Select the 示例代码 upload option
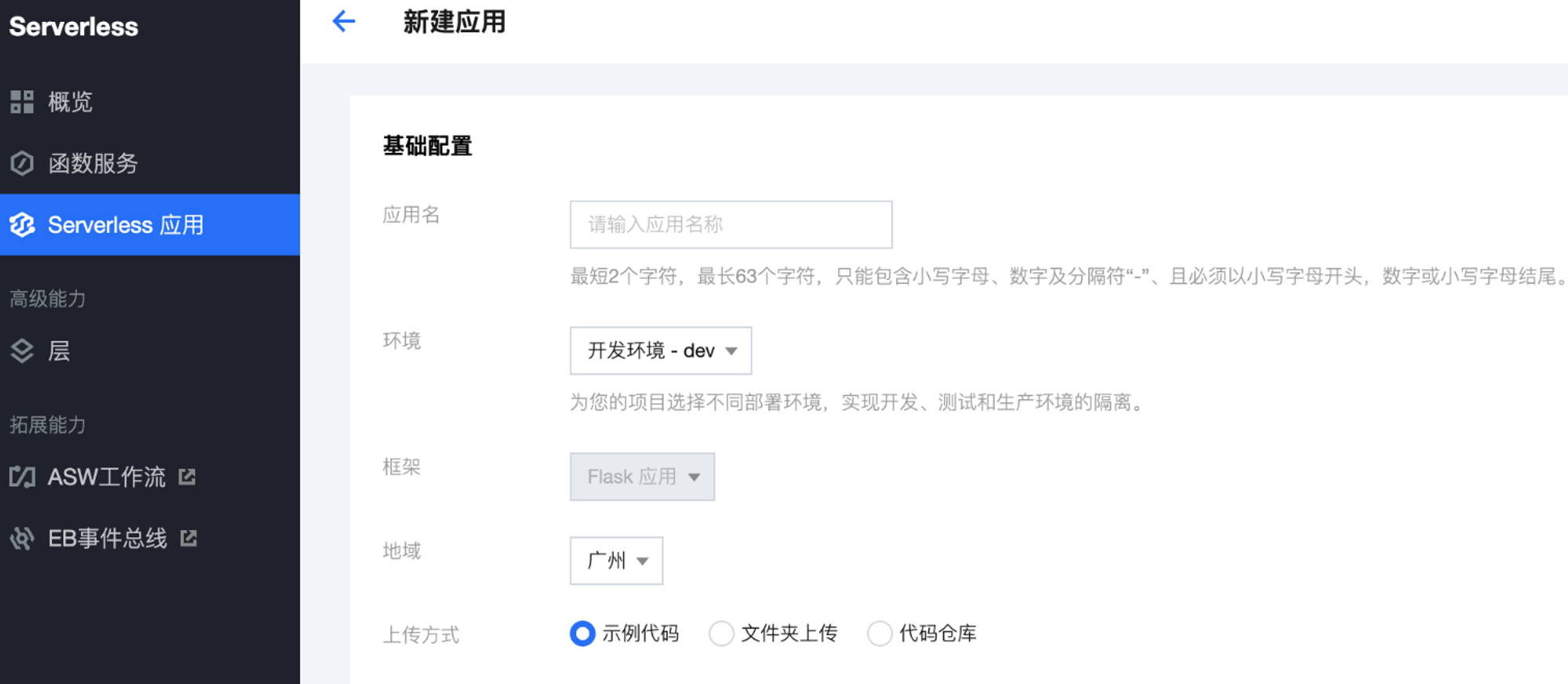Image resolution: width=1568 pixels, height=684 pixels. coord(583,633)
